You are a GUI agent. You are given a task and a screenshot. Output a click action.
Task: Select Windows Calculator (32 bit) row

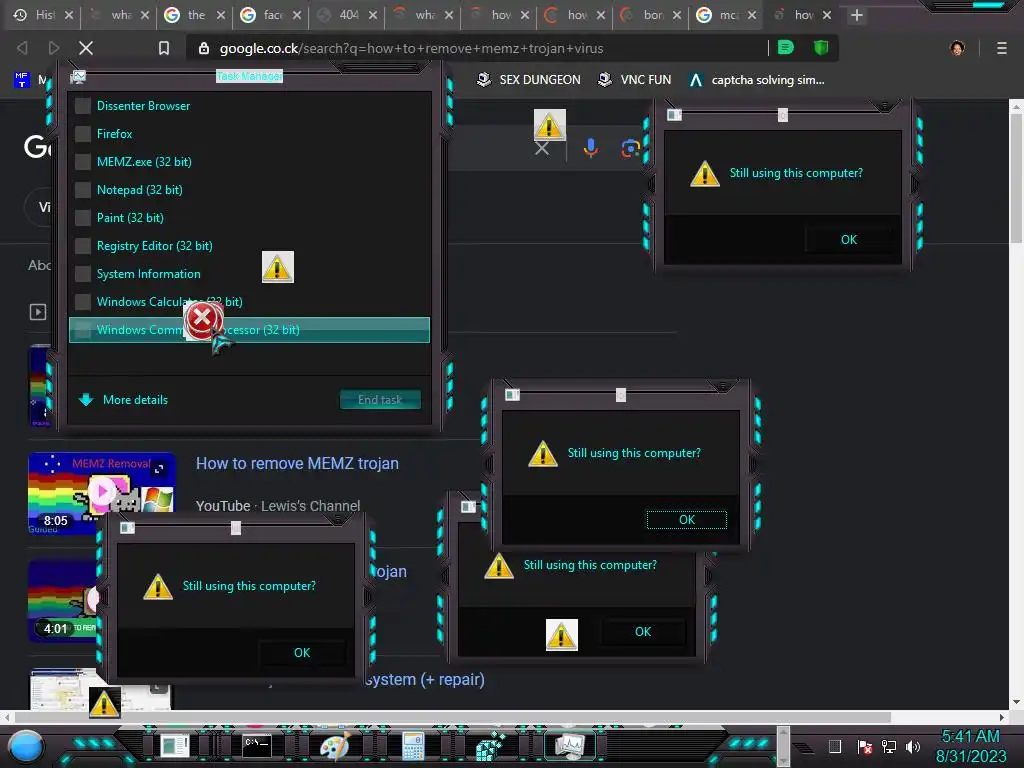coord(249,302)
